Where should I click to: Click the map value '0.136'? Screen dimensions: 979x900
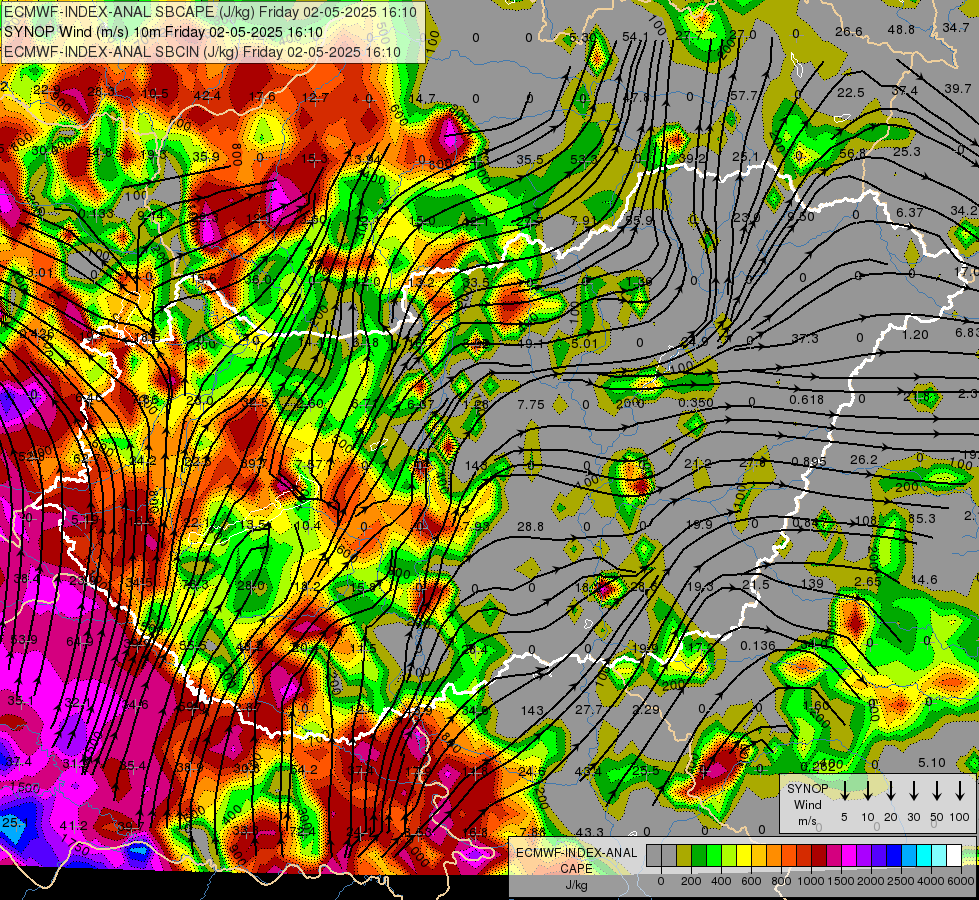point(757,646)
